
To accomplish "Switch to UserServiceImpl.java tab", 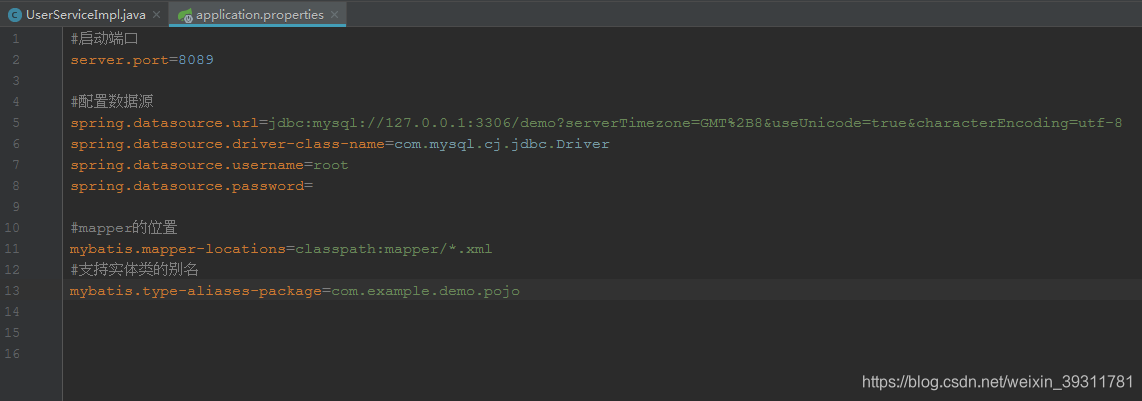I will point(84,15).
